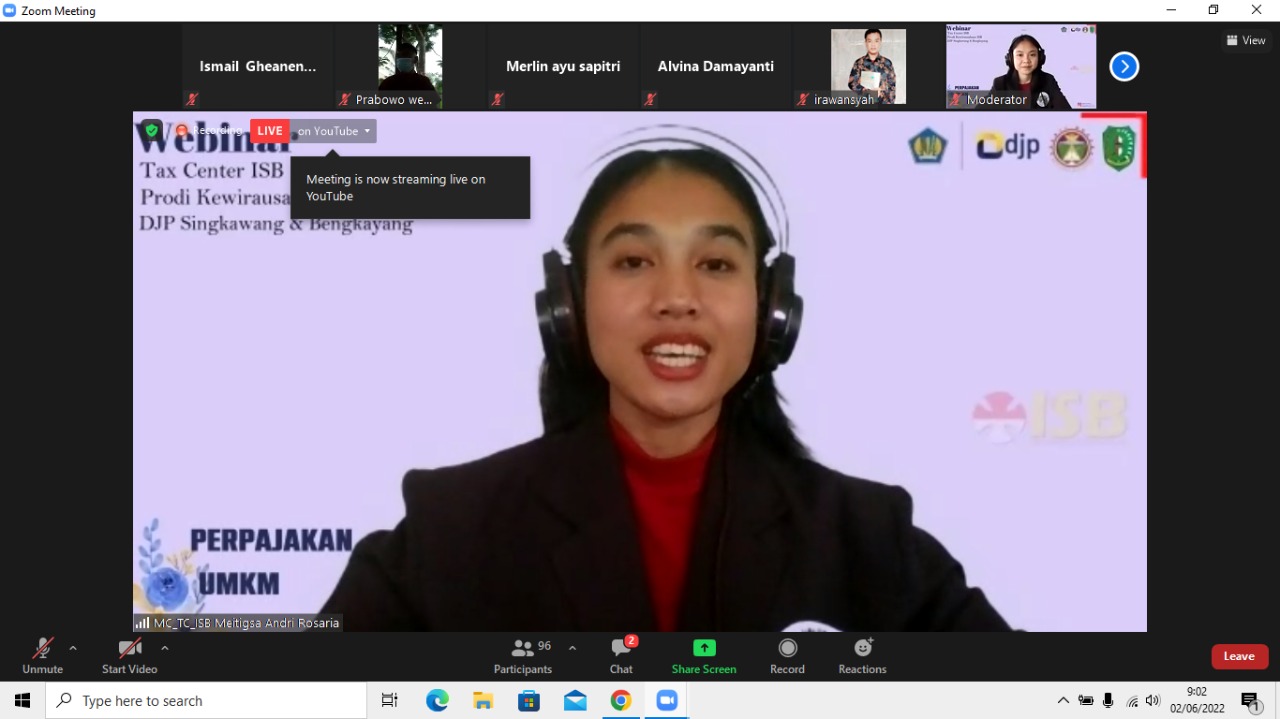
Task: Expand audio options arrow beside Unmute
Action: [73, 648]
